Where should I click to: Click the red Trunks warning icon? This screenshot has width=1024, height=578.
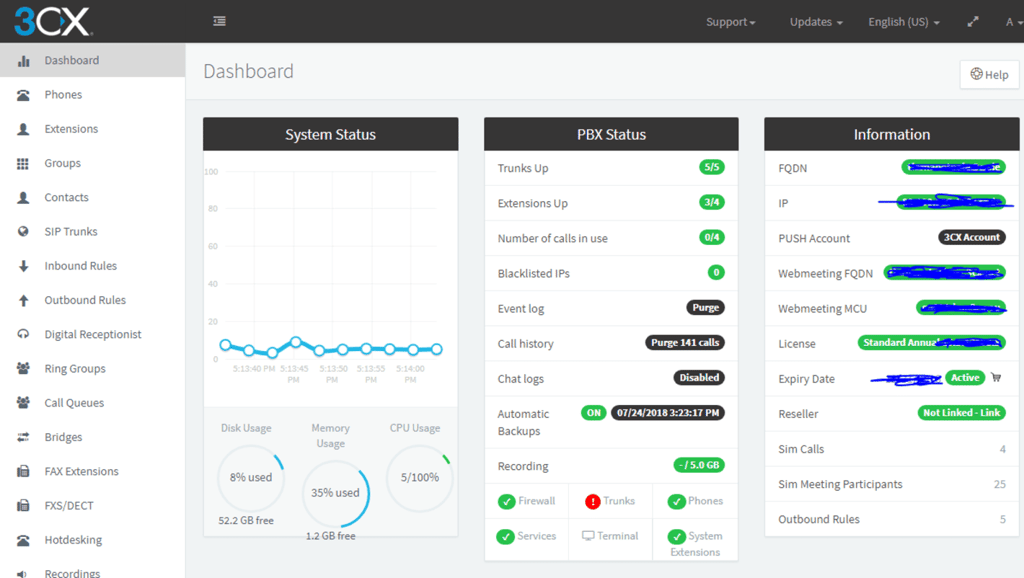(592, 501)
